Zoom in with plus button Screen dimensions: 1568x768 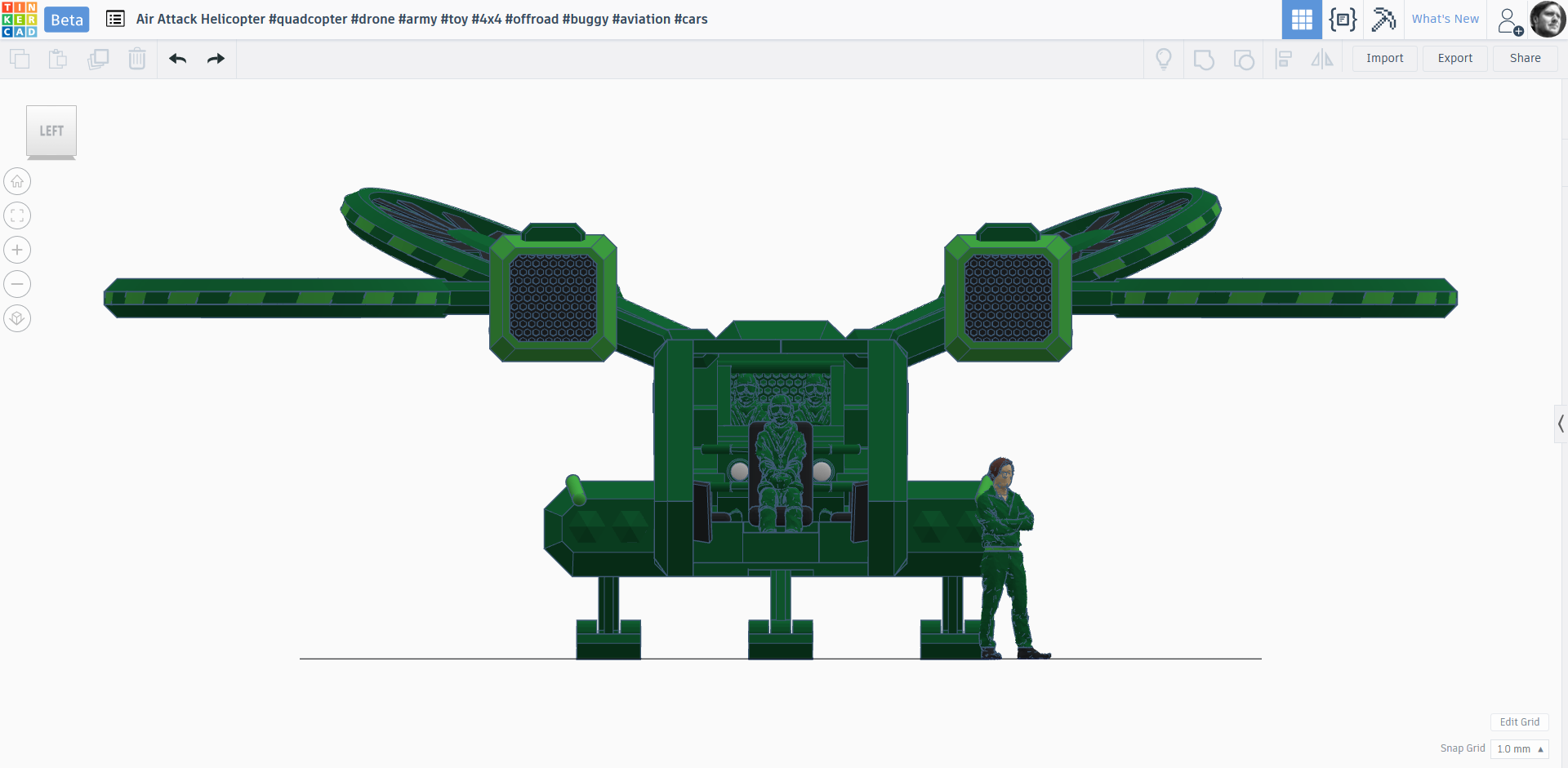17,250
